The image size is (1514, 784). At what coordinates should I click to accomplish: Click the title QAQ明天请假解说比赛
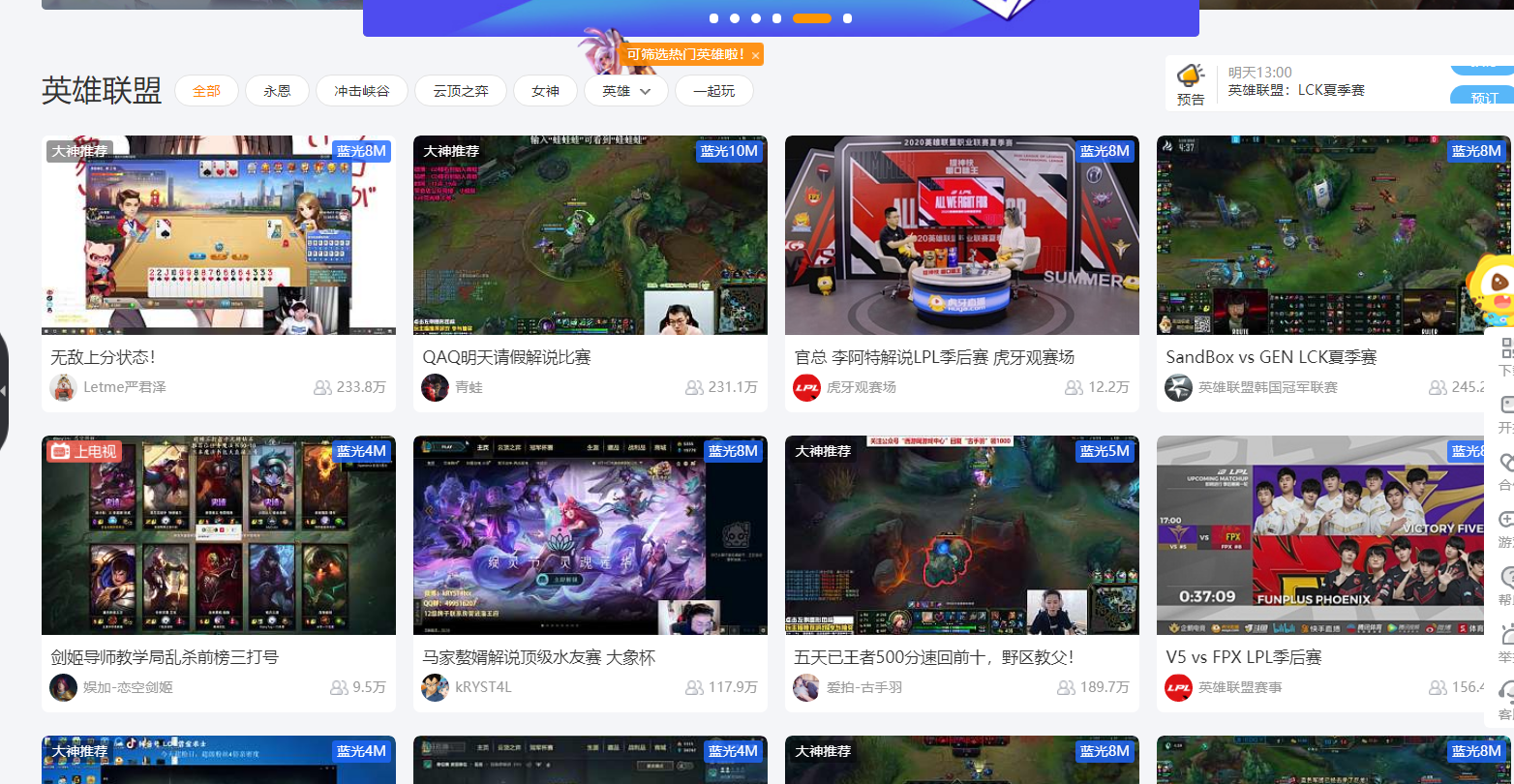click(506, 357)
